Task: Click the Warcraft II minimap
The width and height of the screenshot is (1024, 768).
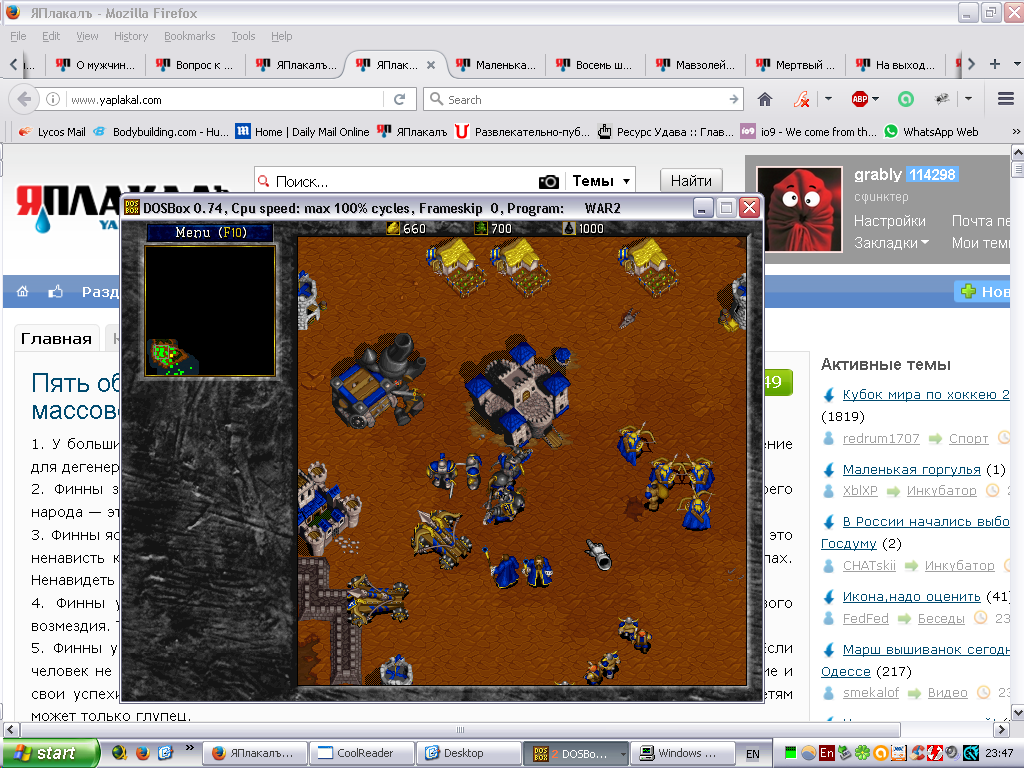Action: coord(210,311)
